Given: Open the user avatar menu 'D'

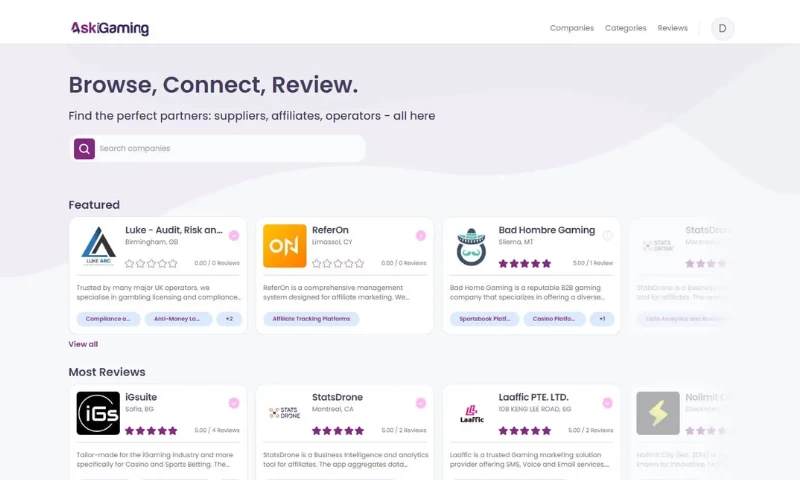Looking at the screenshot, I should (x=722, y=28).
